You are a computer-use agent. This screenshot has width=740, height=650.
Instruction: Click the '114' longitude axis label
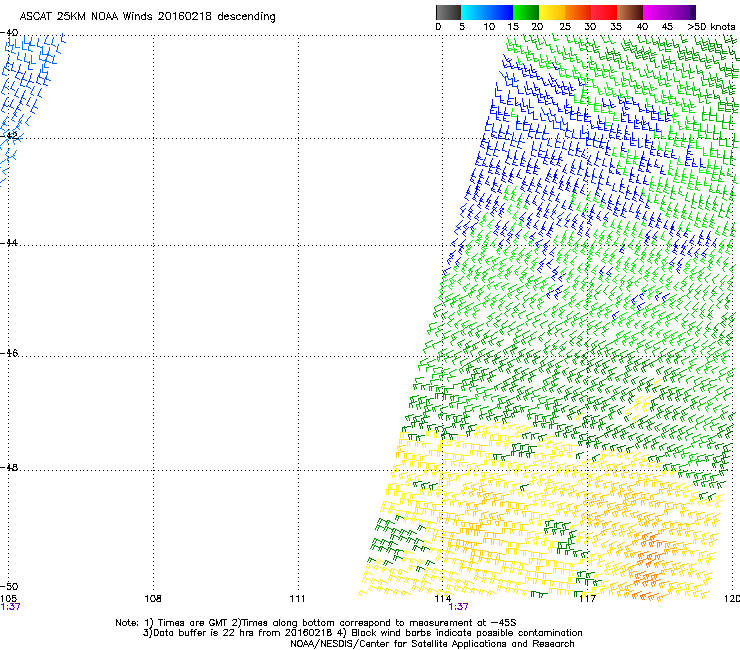pos(442,598)
